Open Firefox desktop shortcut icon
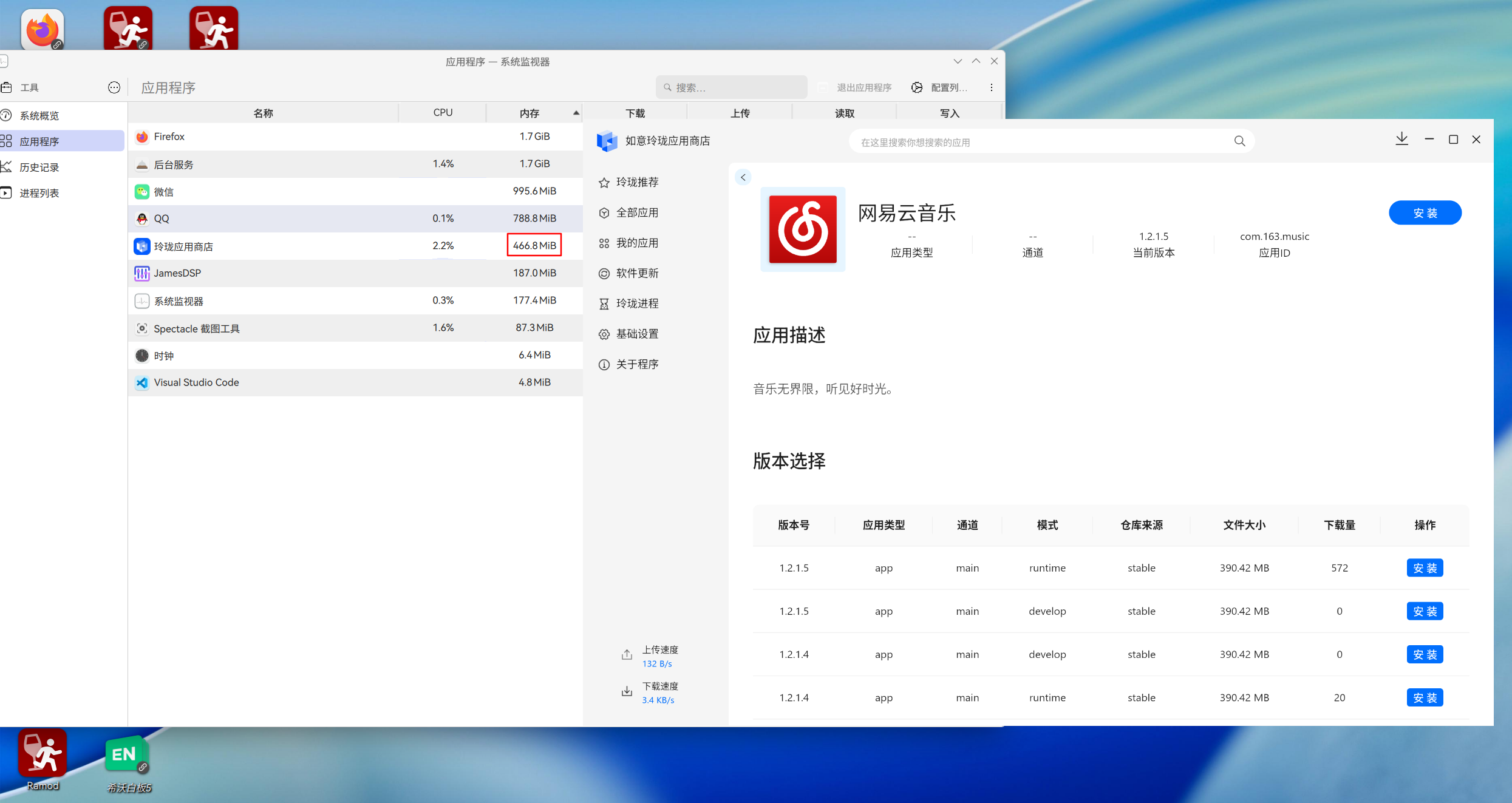The width and height of the screenshot is (1512, 803). [43, 29]
